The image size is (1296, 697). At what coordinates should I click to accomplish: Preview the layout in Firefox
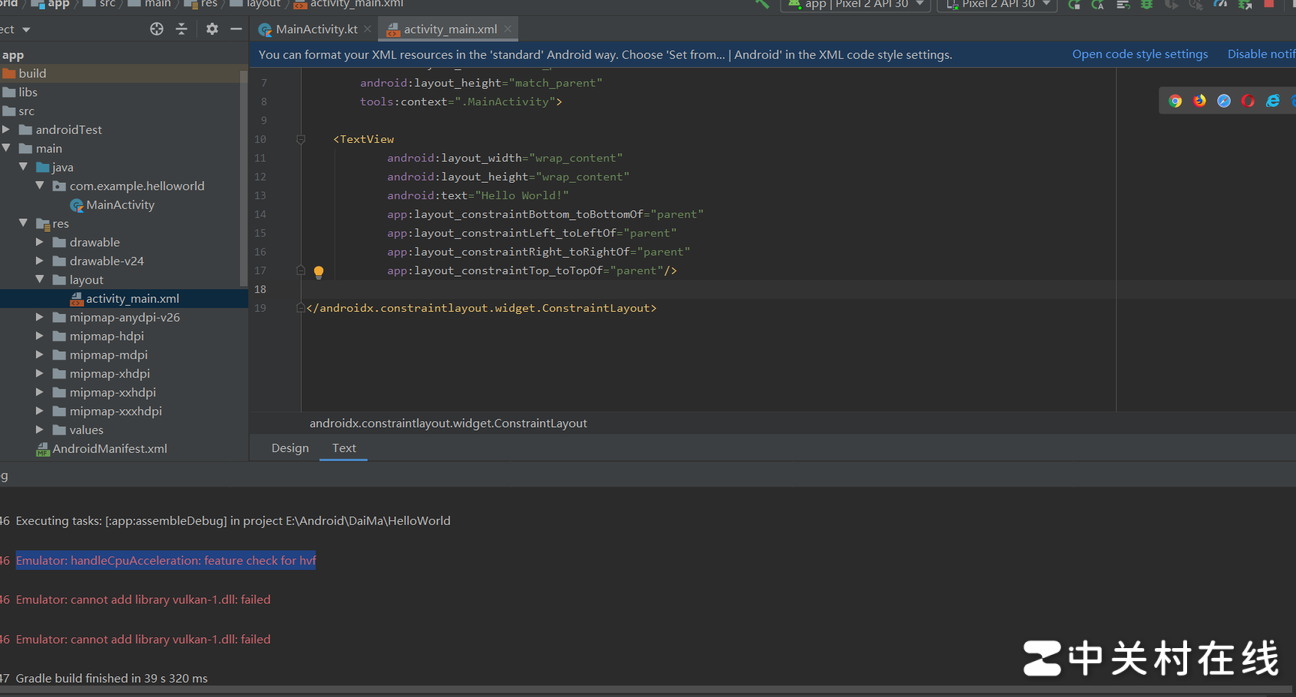pyautogui.click(x=1199, y=100)
